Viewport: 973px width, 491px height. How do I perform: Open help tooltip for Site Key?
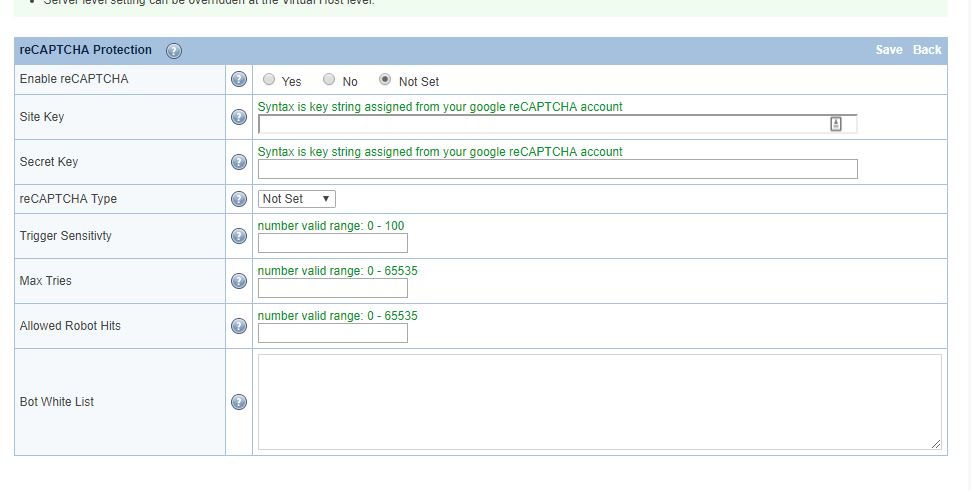tap(239, 117)
